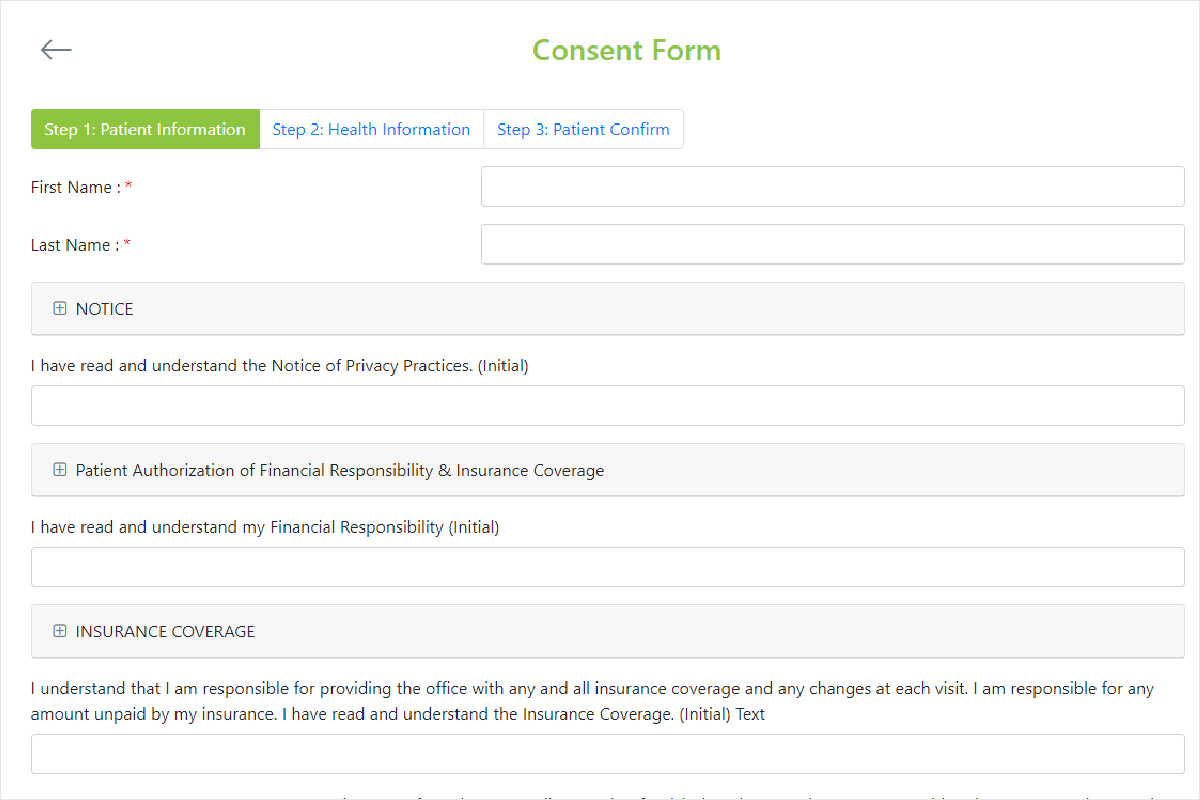Focus the Last Name input field

pos(833,245)
